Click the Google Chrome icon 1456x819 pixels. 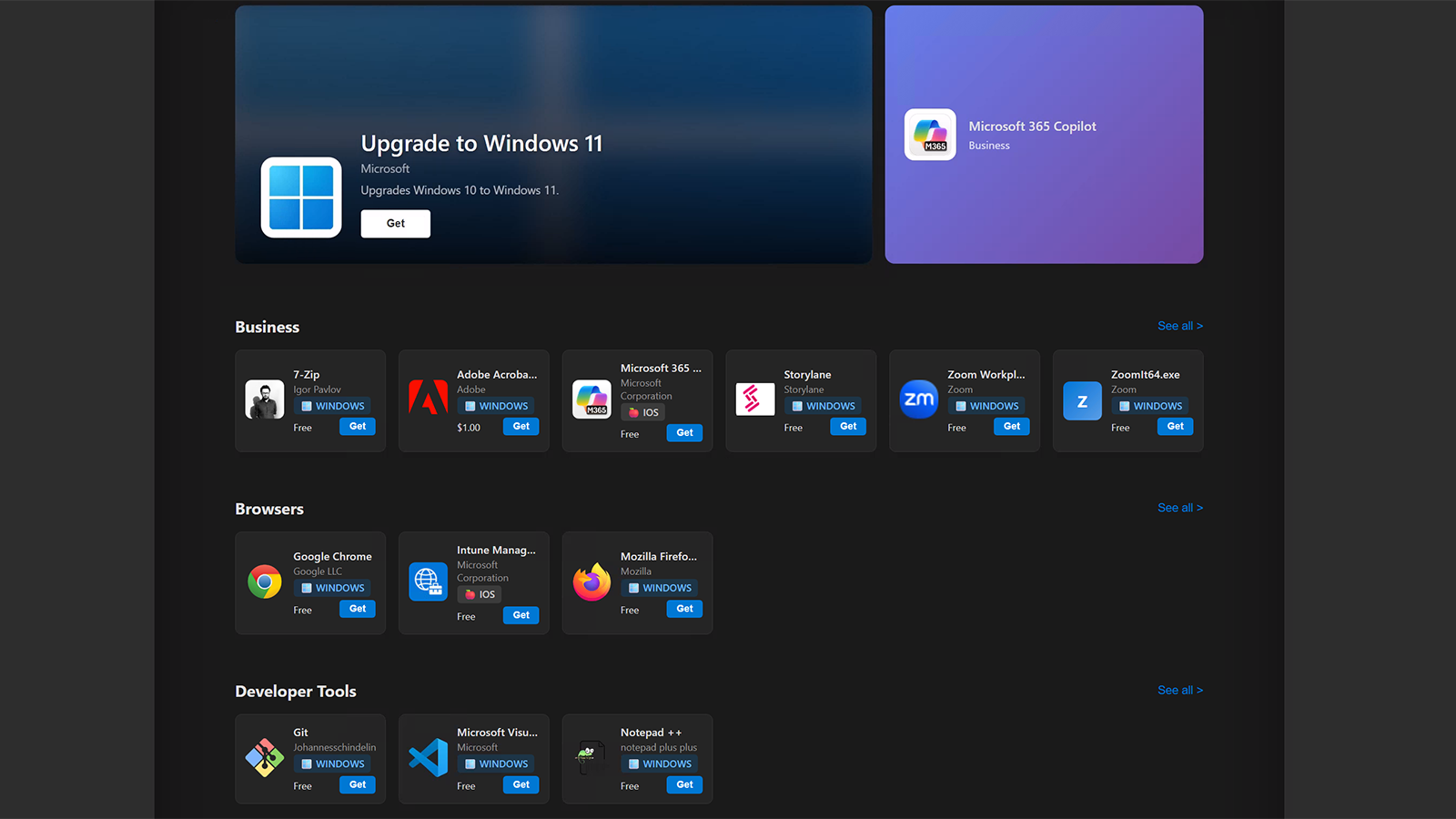(265, 581)
